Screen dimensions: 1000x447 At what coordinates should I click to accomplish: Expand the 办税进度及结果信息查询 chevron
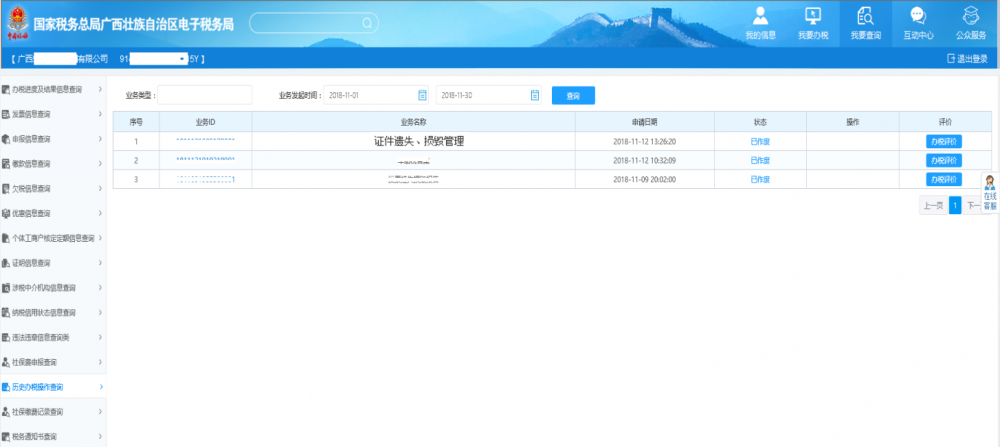[100, 89]
